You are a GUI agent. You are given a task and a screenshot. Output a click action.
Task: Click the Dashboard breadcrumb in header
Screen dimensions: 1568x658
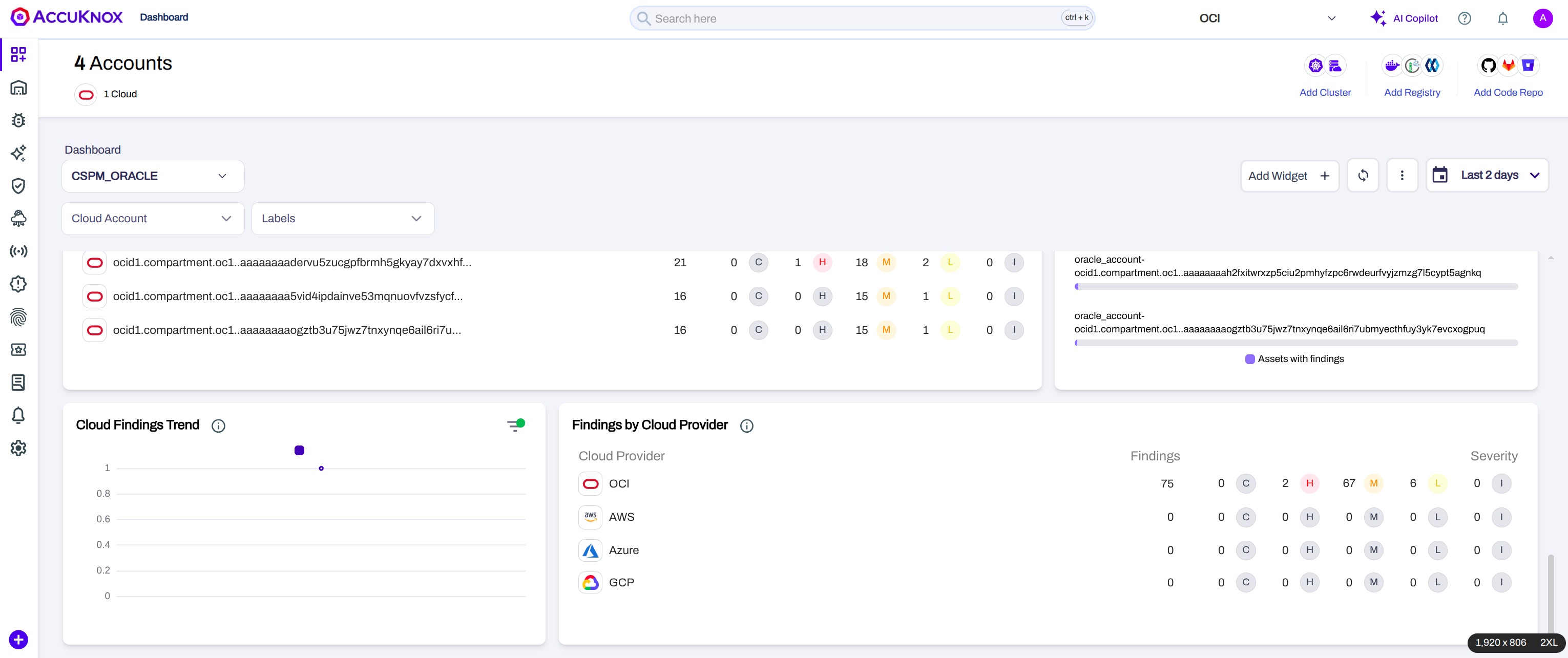(164, 17)
